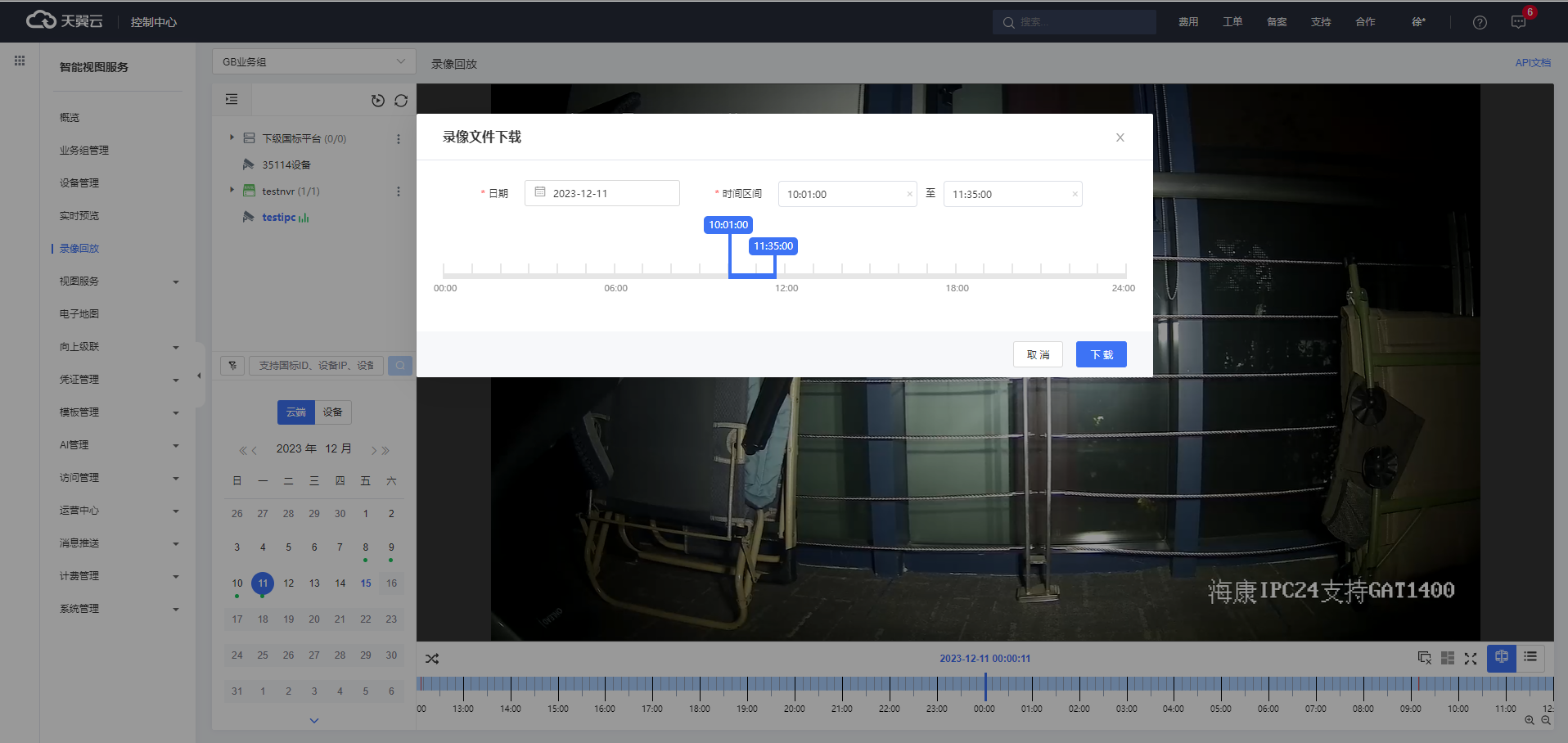Open 设备管理 in the sidebar

[x=79, y=183]
